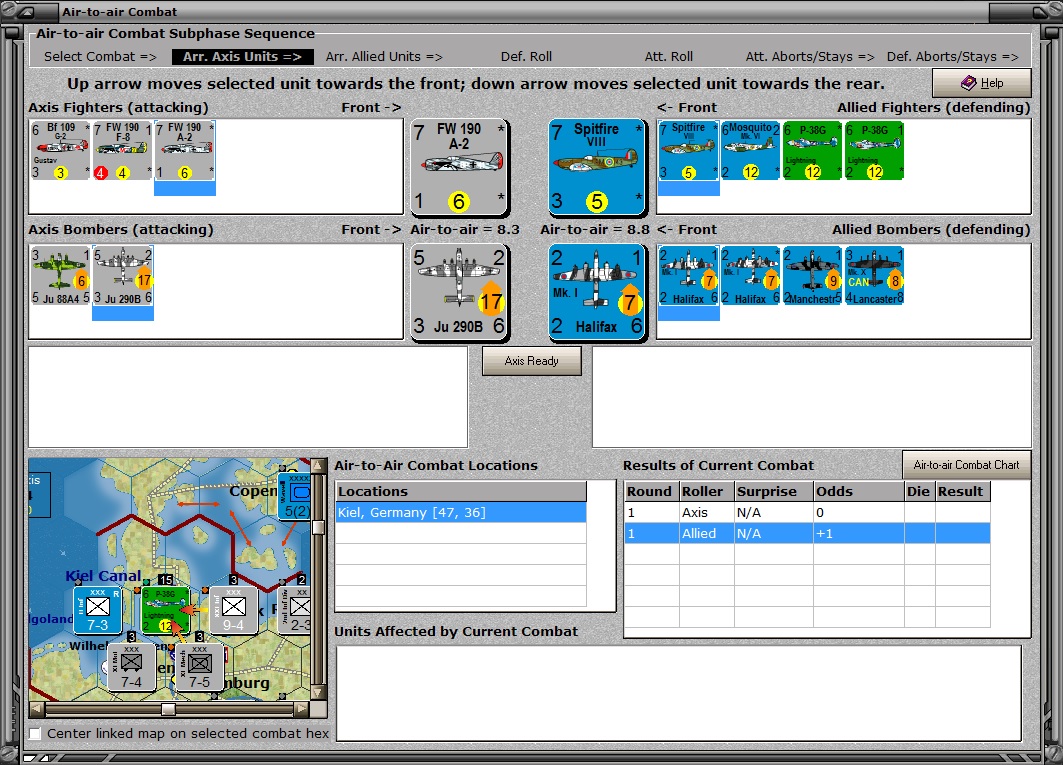1063x765 pixels.
Task: Select the Bf 109 G-2 Axis fighter counter
Action: 60,151
